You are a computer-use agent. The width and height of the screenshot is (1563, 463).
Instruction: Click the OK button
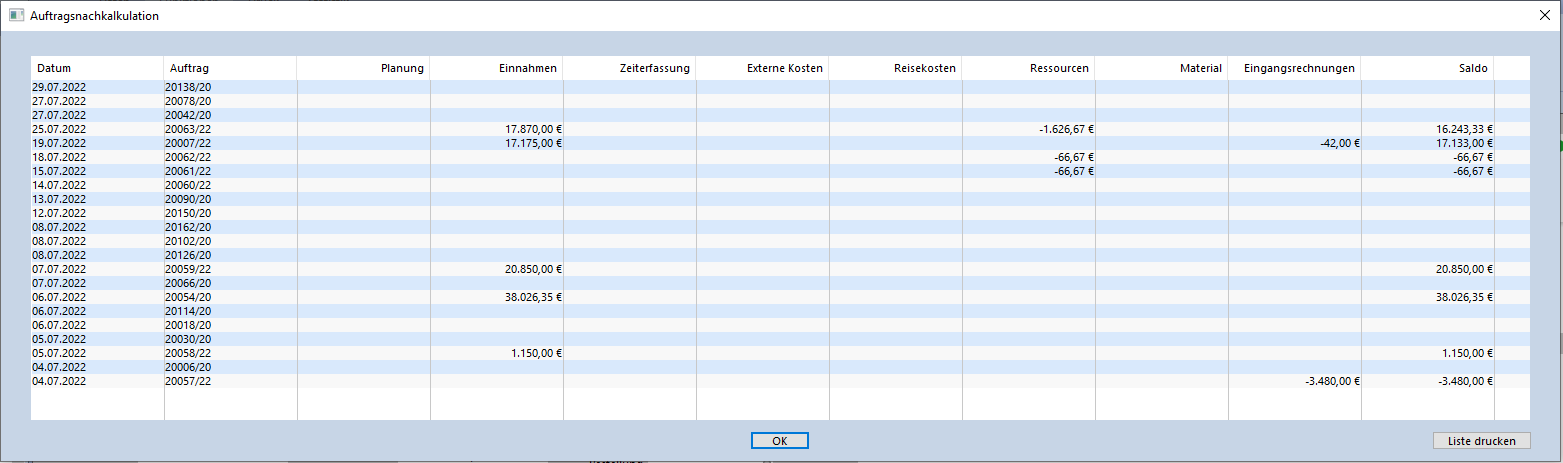coord(779,441)
